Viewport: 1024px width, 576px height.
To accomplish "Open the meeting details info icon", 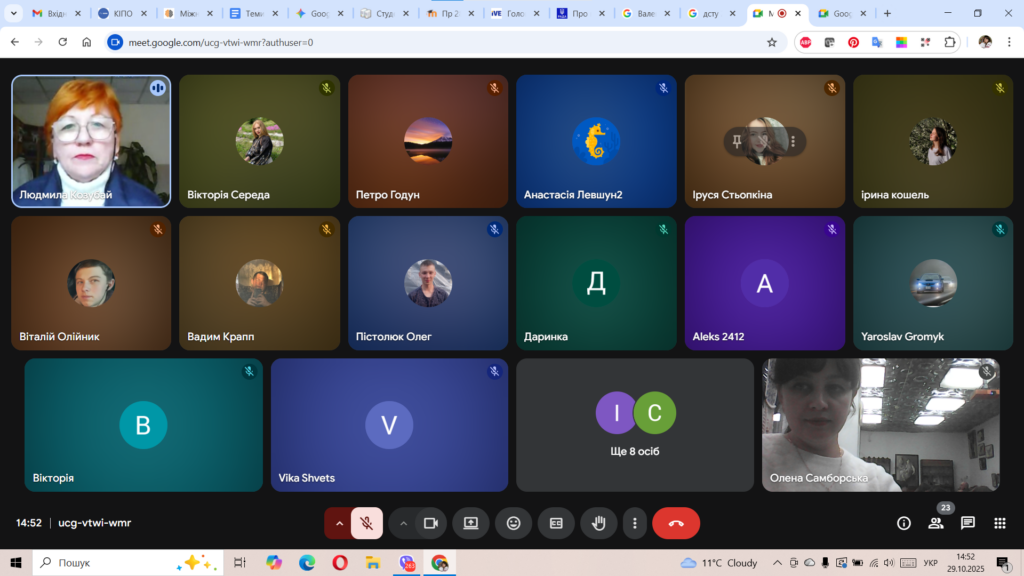I will [904, 523].
